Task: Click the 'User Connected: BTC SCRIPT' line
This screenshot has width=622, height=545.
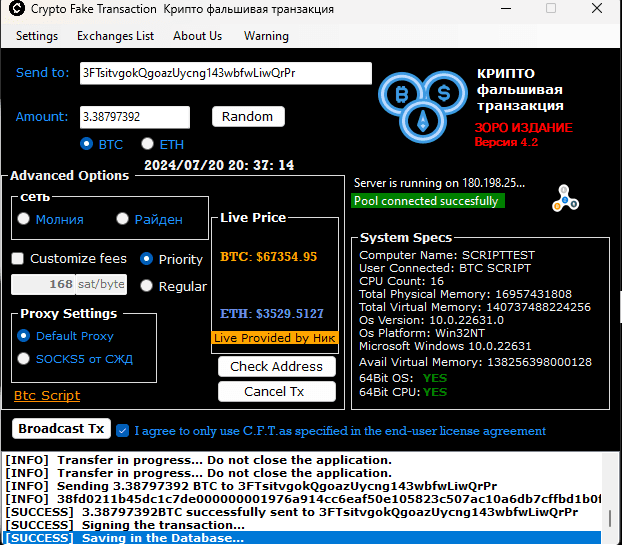Action: pyautogui.click(x=445, y=268)
